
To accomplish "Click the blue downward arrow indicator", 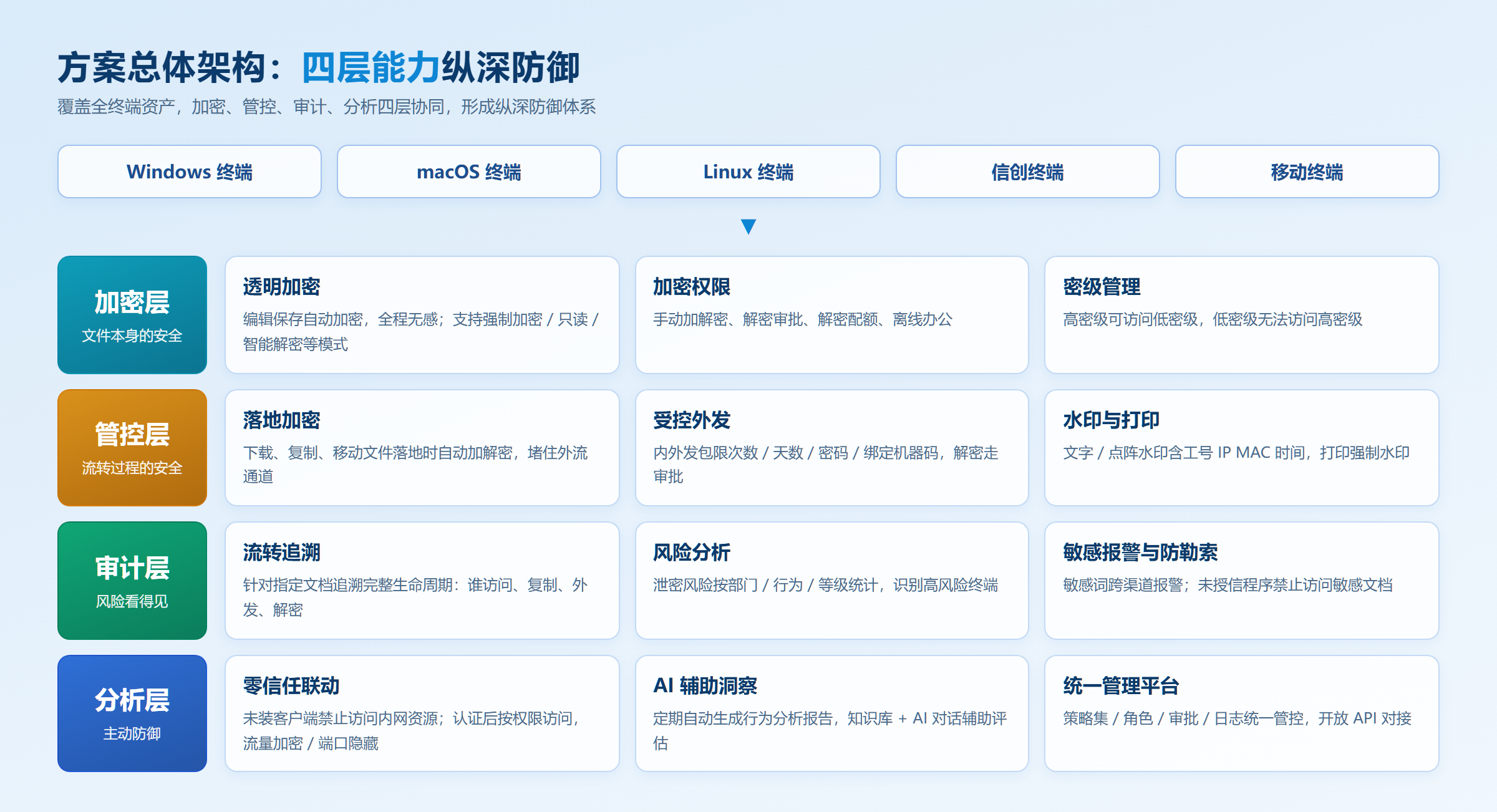I will (x=748, y=226).
